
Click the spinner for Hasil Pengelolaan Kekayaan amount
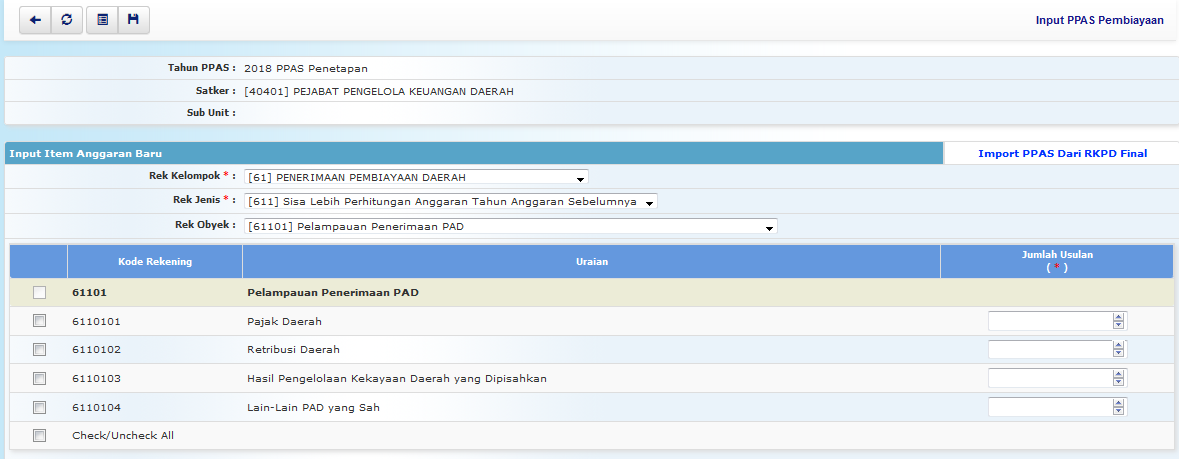pos(1119,379)
